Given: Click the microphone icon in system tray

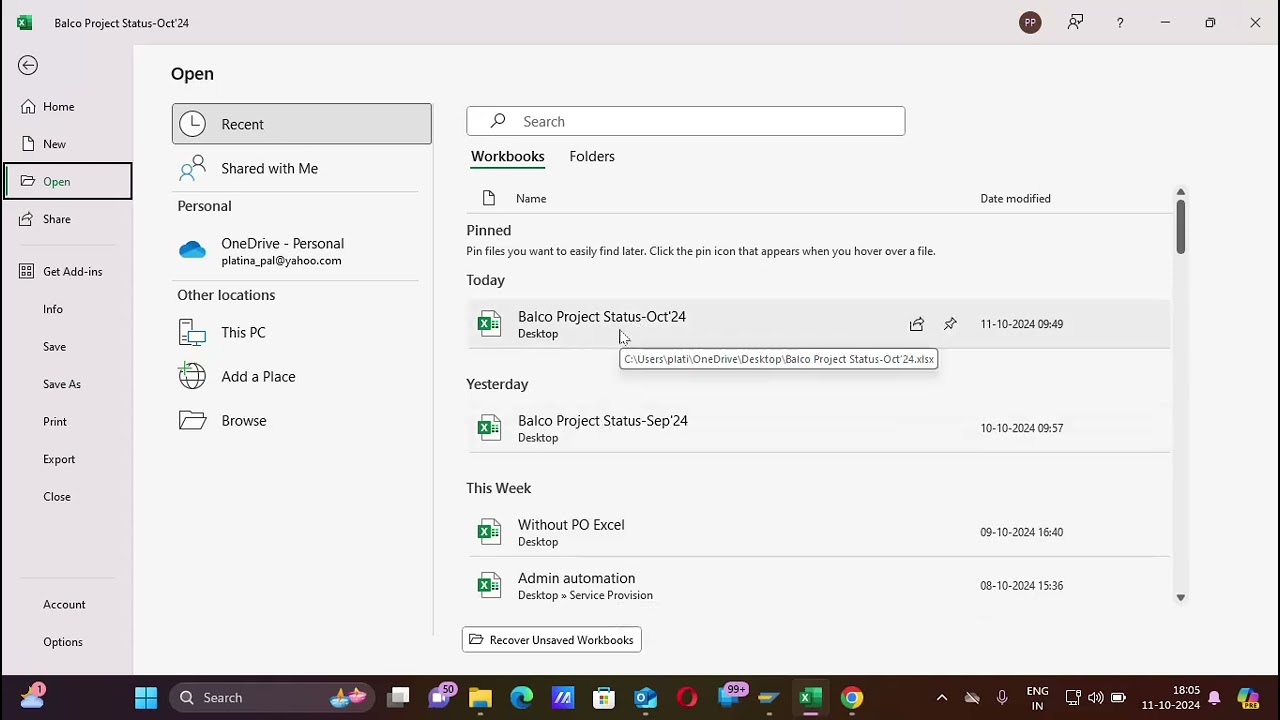Looking at the screenshot, I should (x=1002, y=698).
